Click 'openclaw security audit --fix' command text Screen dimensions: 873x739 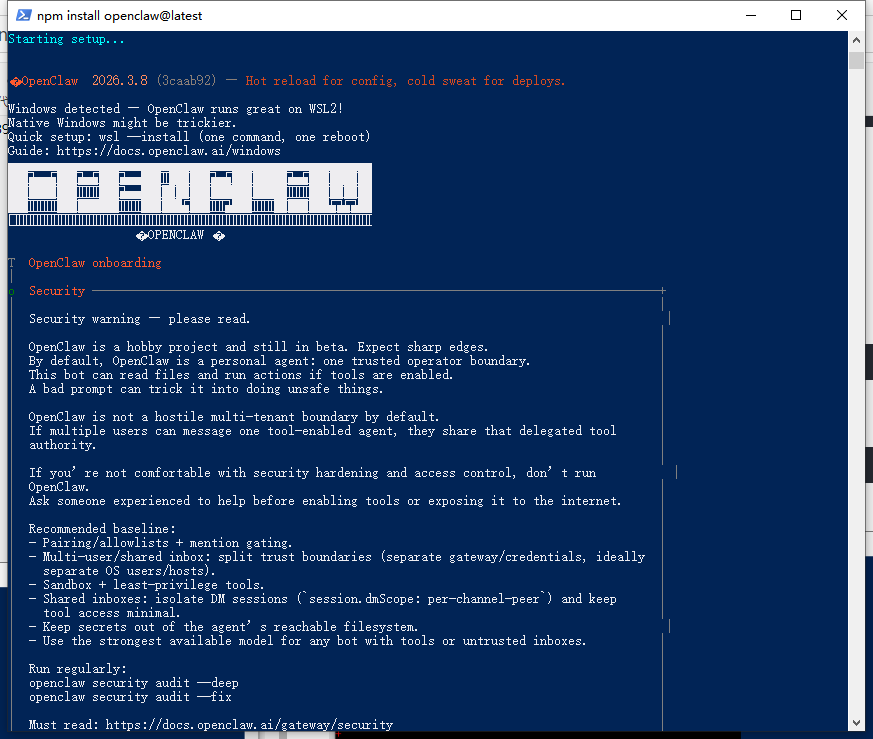(x=130, y=697)
